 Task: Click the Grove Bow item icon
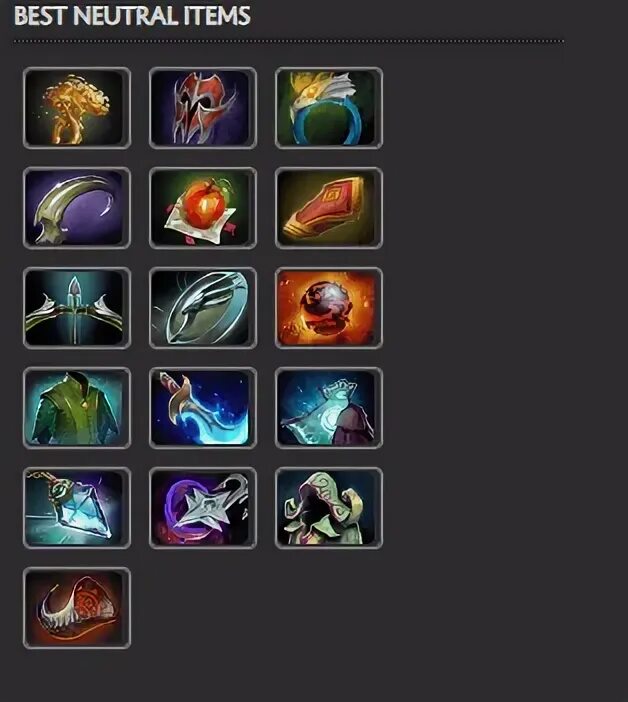[x=77, y=308]
